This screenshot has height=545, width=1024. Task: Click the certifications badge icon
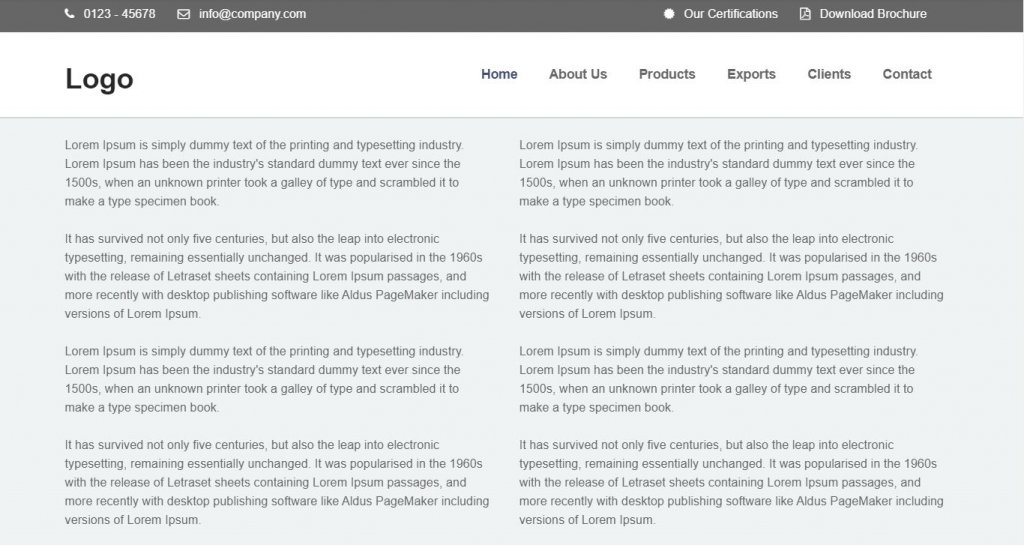pos(669,14)
